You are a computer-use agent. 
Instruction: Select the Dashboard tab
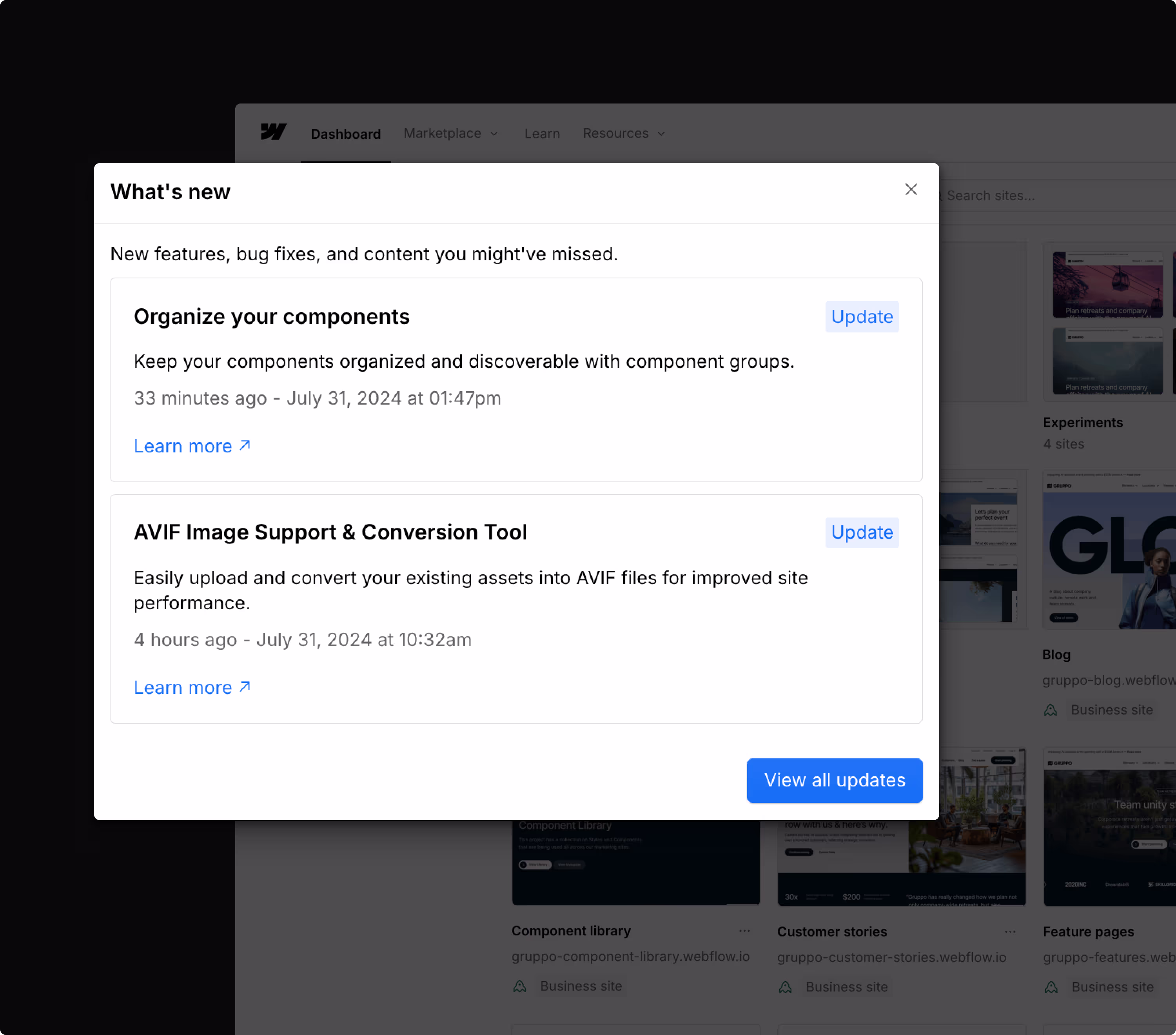coord(346,134)
